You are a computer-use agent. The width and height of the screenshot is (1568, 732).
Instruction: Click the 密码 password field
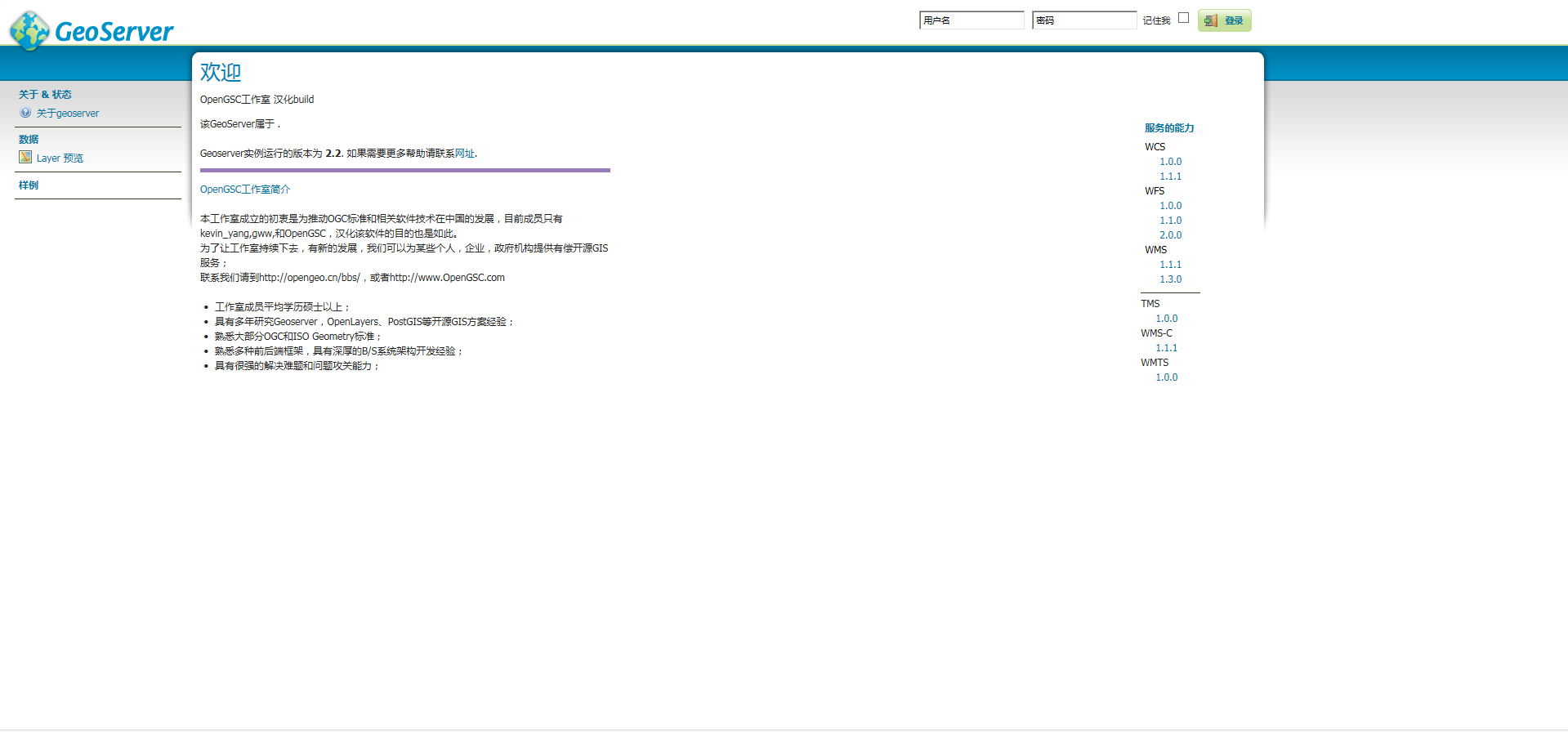pos(1084,20)
